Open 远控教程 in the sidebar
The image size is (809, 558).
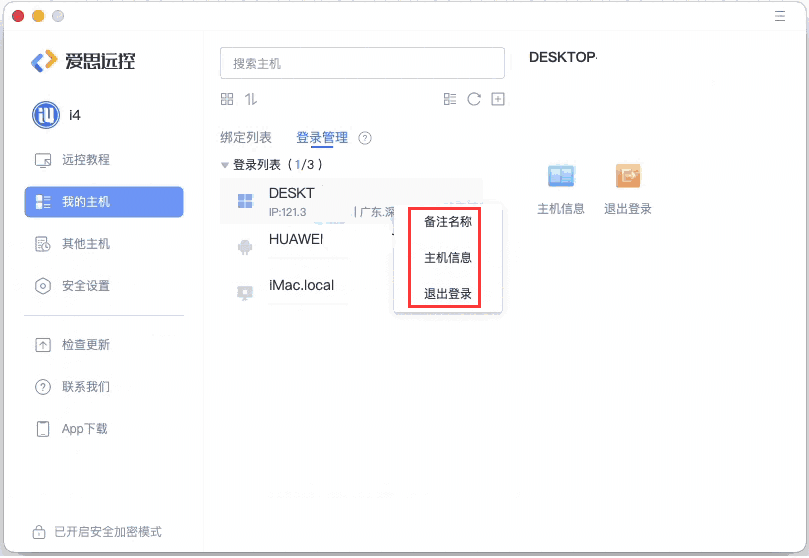pos(86,160)
